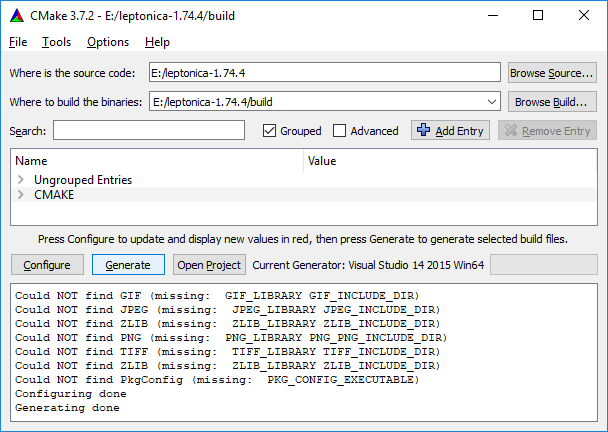This screenshot has width=608, height=432.
Task: Click 'Could NOT find PNG' log line
Action: (231, 338)
